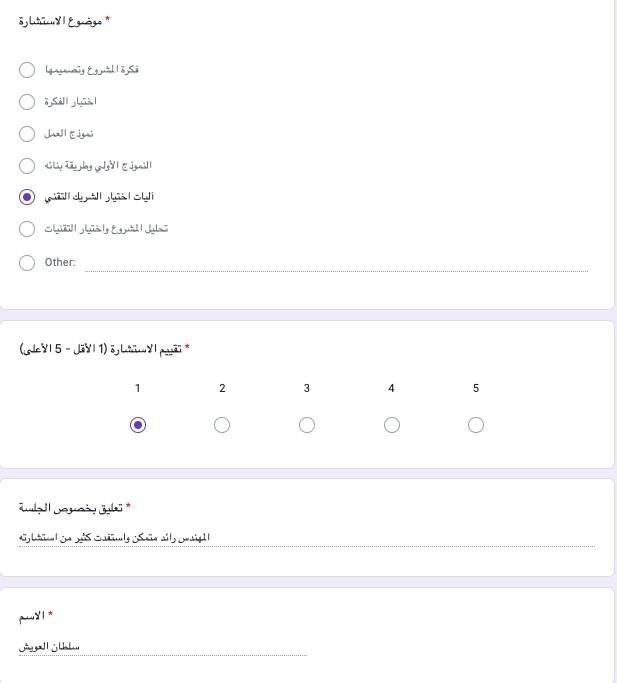Click the session comment text field
The width and height of the screenshot is (617, 683).
(x=306, y=538)
